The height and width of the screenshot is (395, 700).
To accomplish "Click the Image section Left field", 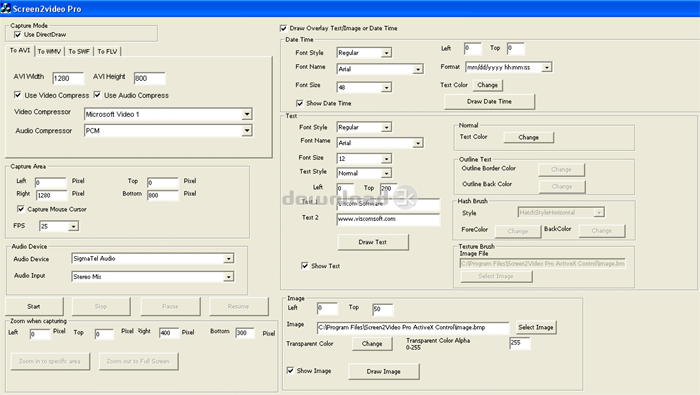I will (x=327, y=308).
